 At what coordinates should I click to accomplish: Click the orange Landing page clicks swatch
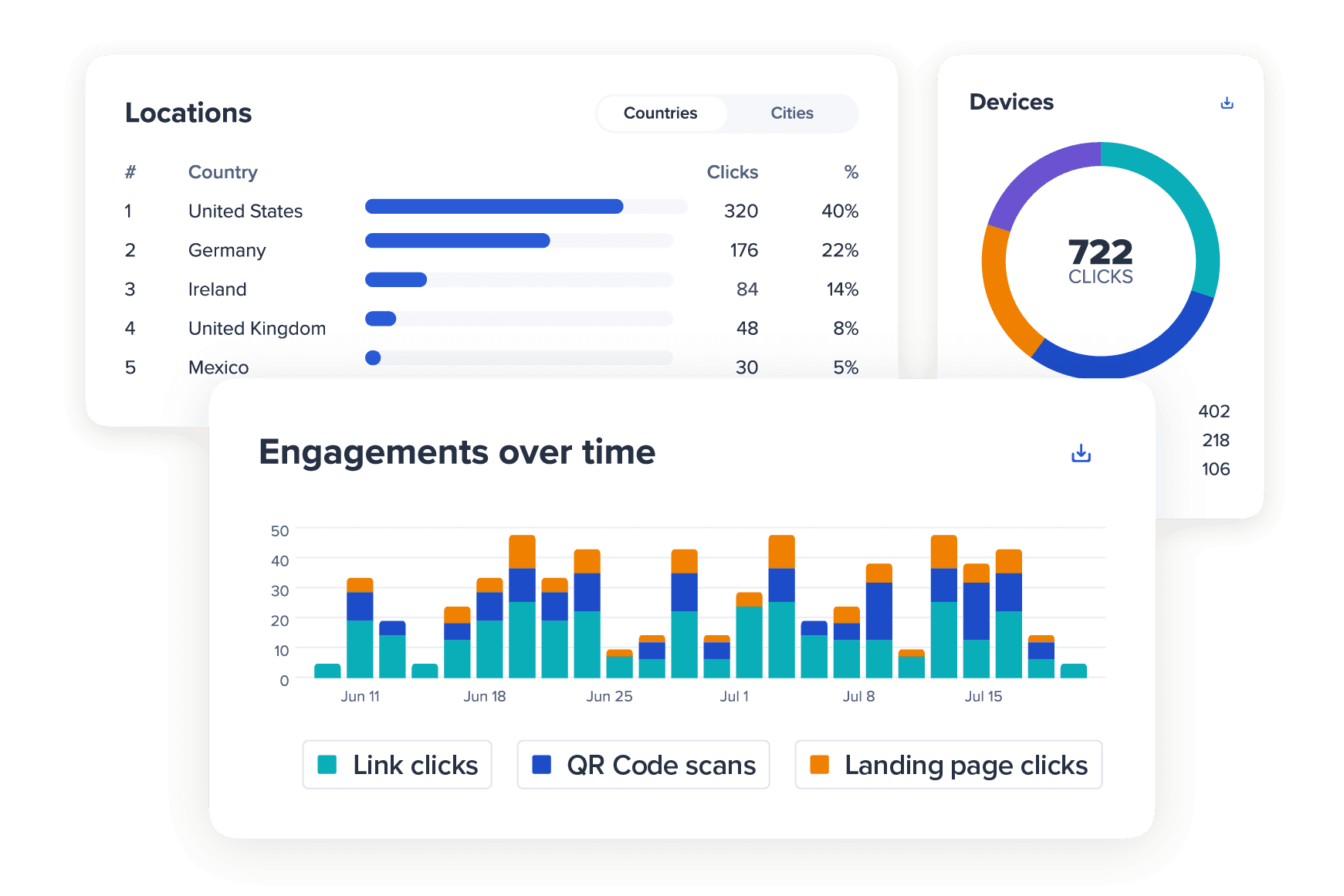(820, 765)
